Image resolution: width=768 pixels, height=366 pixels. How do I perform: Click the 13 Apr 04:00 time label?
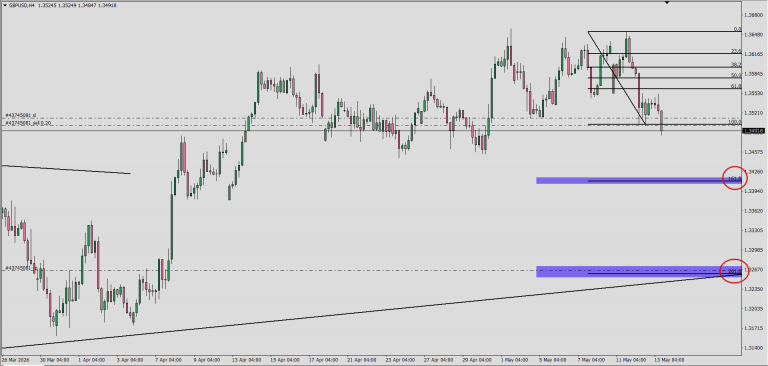[245, 359]
